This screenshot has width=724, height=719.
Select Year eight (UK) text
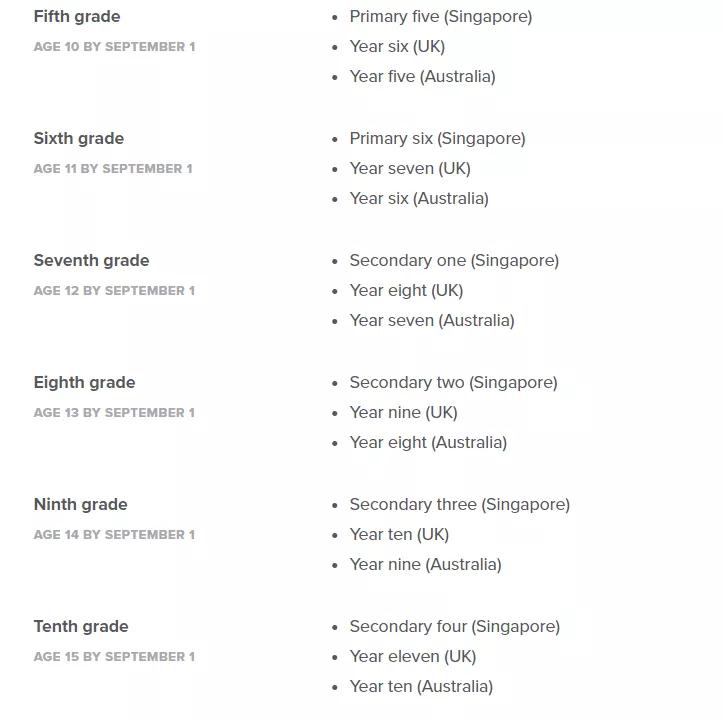click(406, 291)
